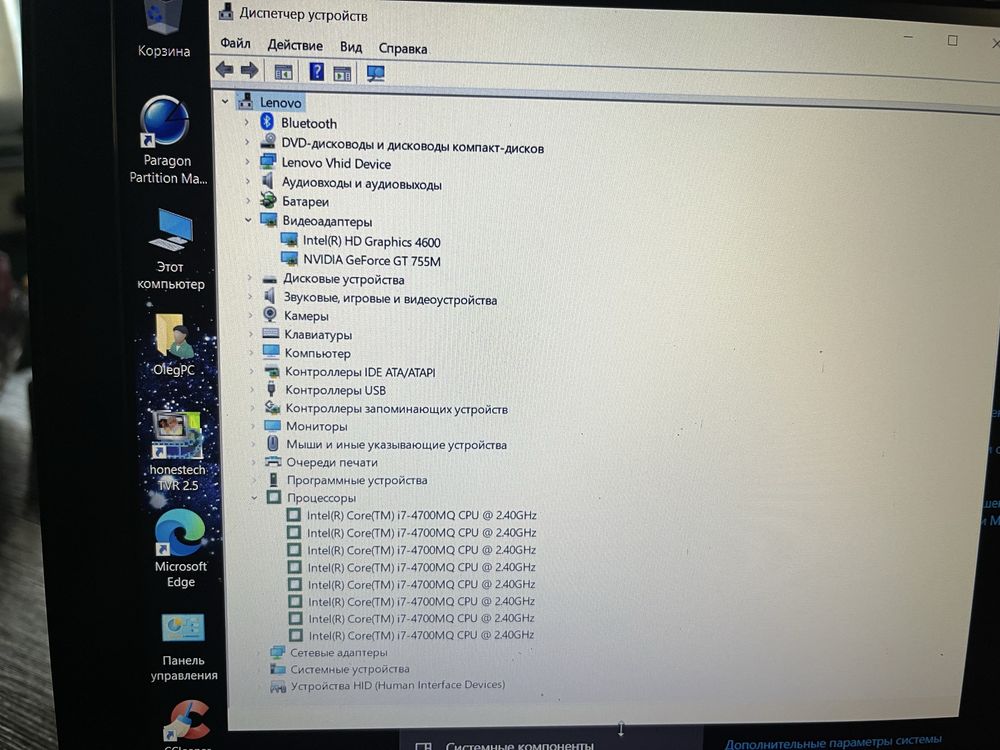Image resolution: width=1000 pixels, height=750 pixels.
Task: Select first Intel Core i7-4700MQ processor entry
Action: click(x=411, y=515)
